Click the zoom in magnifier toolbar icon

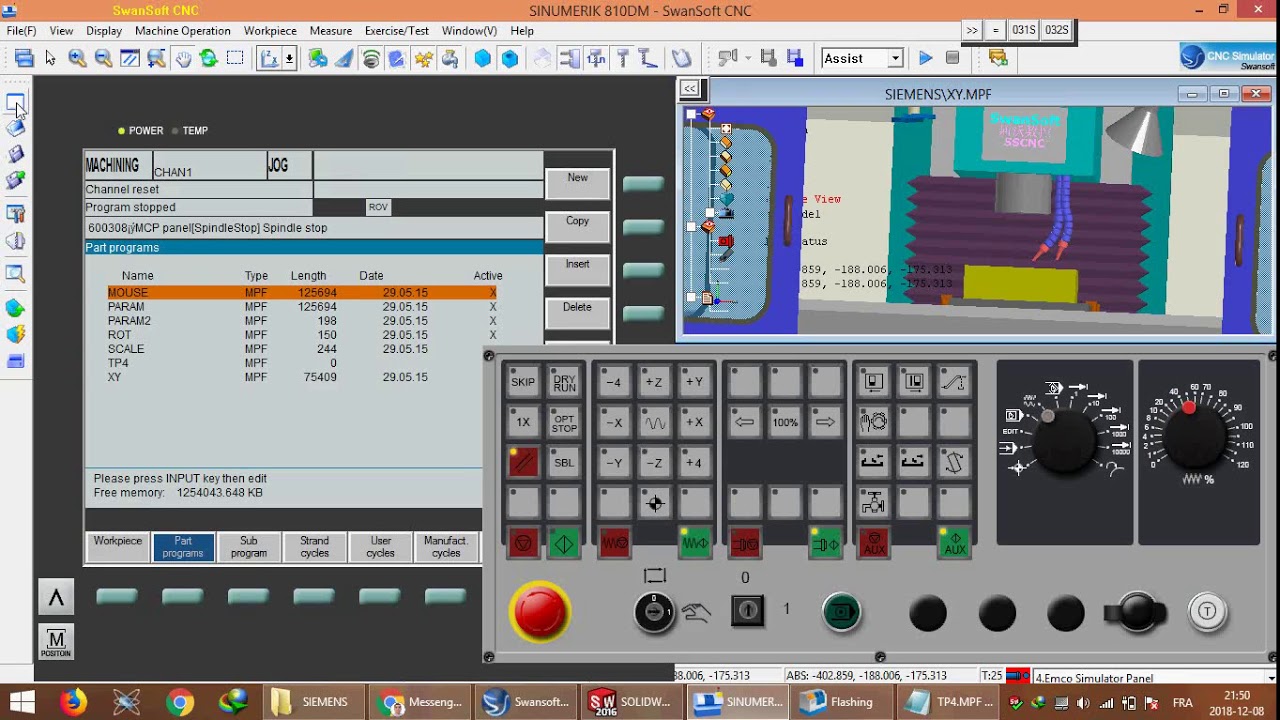(77, 58)
